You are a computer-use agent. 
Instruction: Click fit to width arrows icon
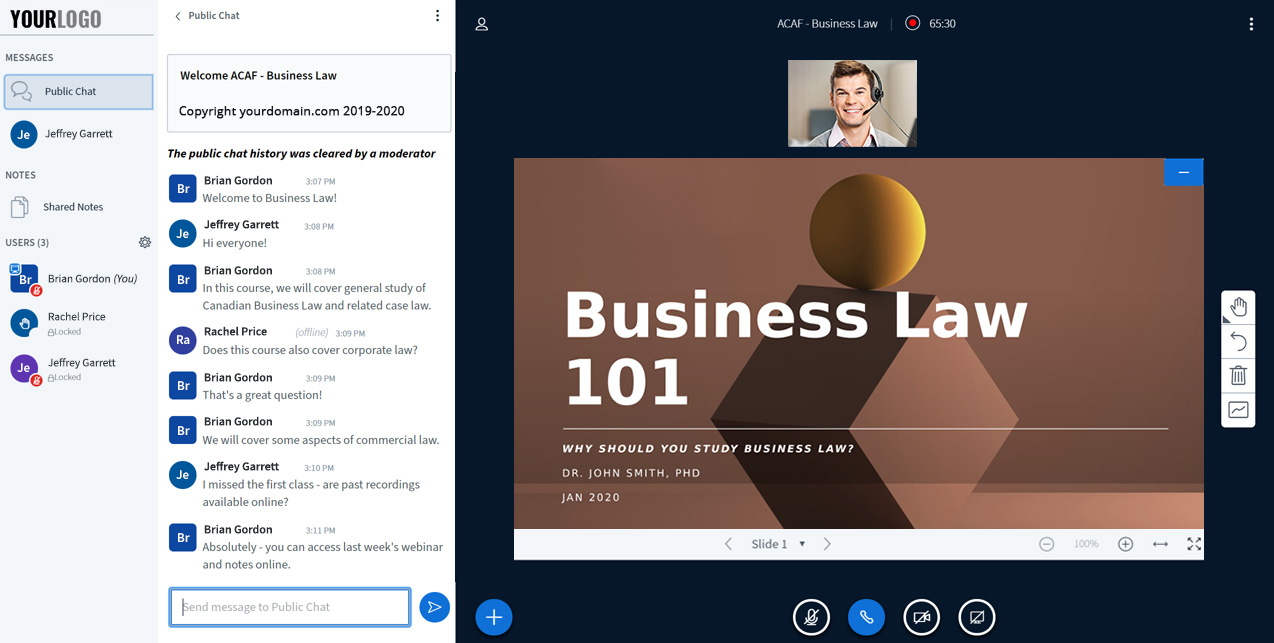click(x=1160, y=544)
